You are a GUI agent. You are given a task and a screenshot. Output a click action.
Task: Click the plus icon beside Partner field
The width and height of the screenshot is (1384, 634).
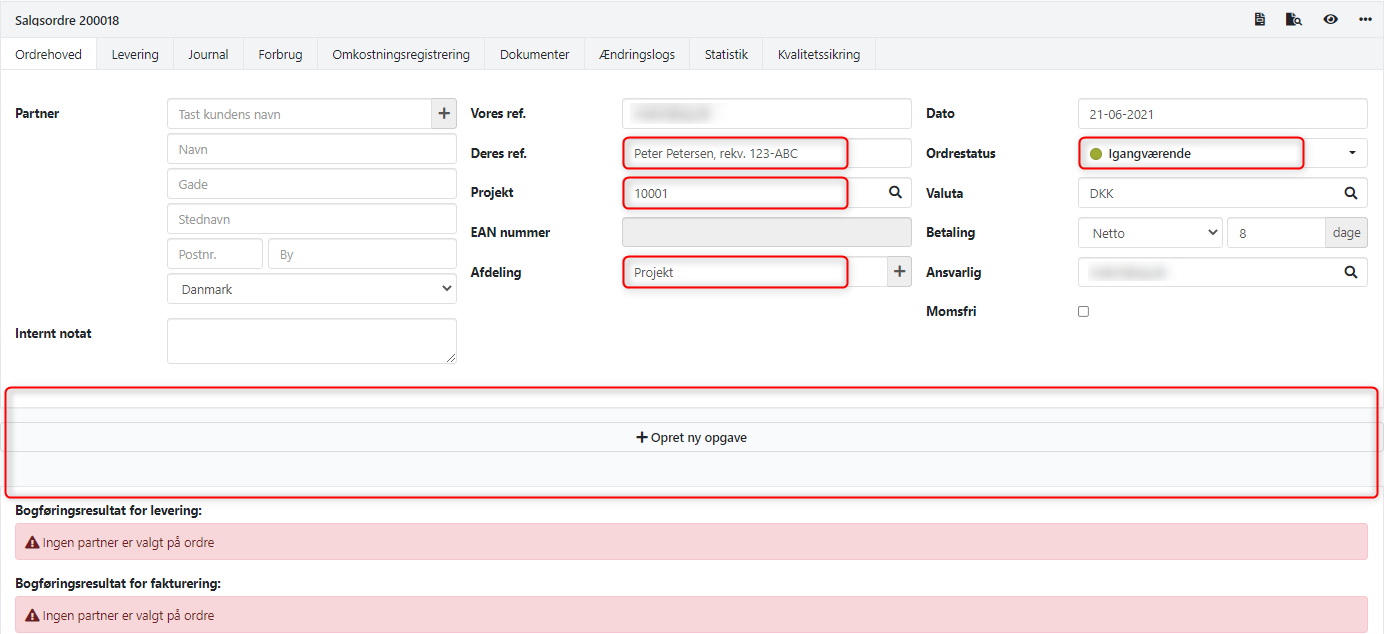(443, 114)
